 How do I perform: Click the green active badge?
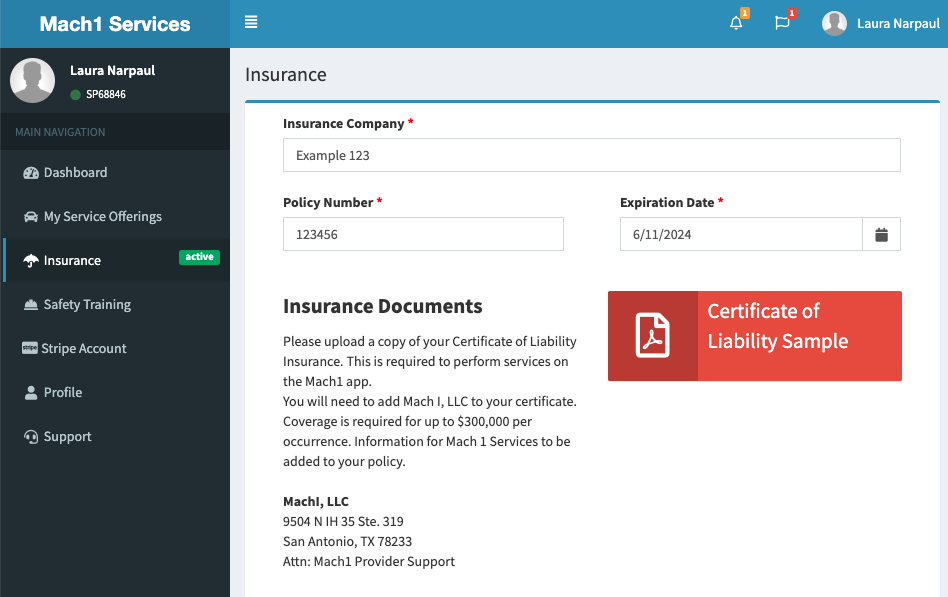[x=200, y=257]
